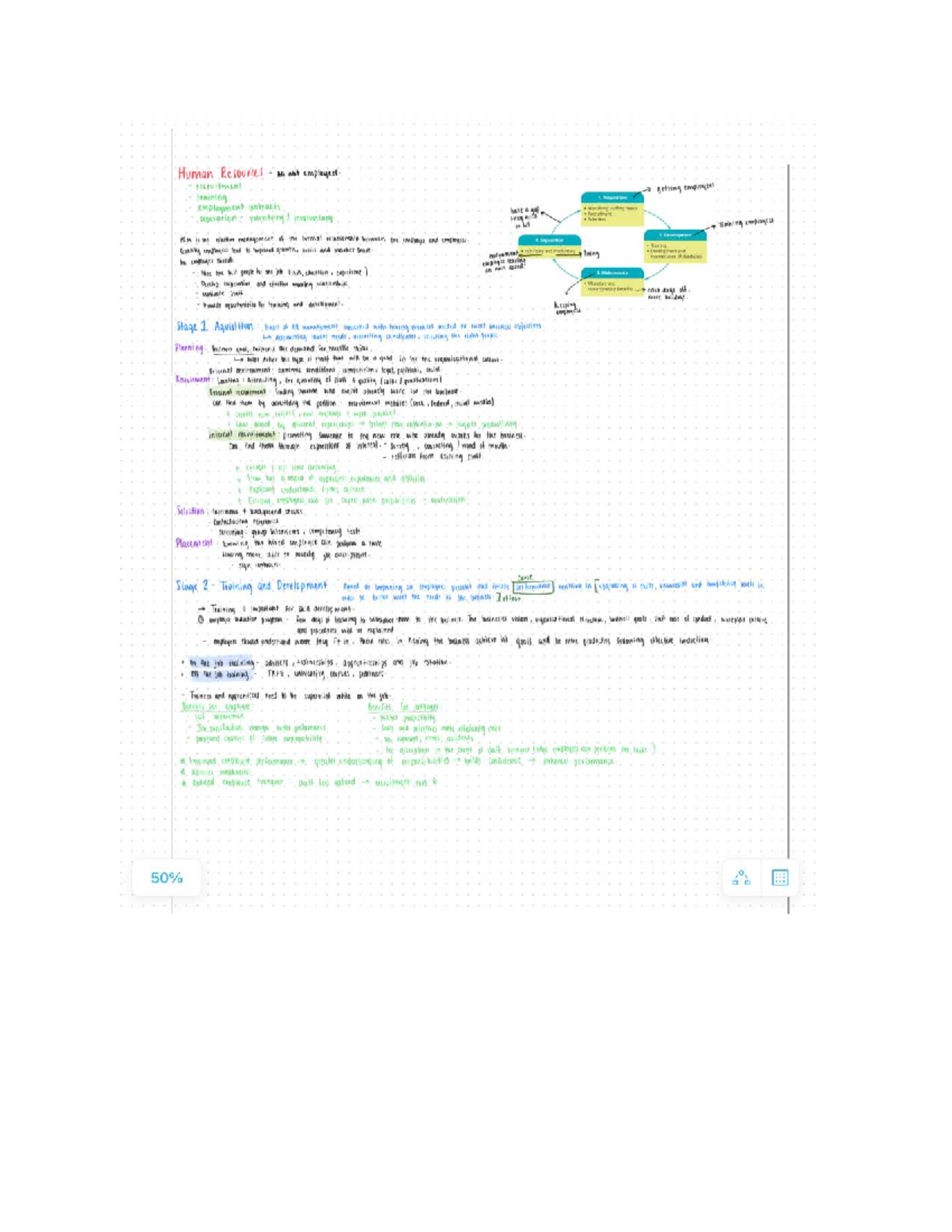Viewport: 952px width, 1232px height.
Task: Click the purple 'Selection' label
Action: click(190, 511)
